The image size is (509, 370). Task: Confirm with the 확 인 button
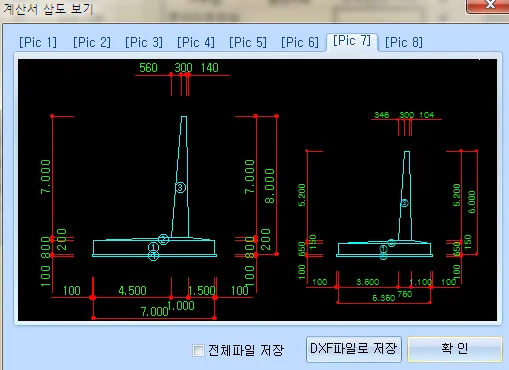pyautogui.click(x=455, y=349)
